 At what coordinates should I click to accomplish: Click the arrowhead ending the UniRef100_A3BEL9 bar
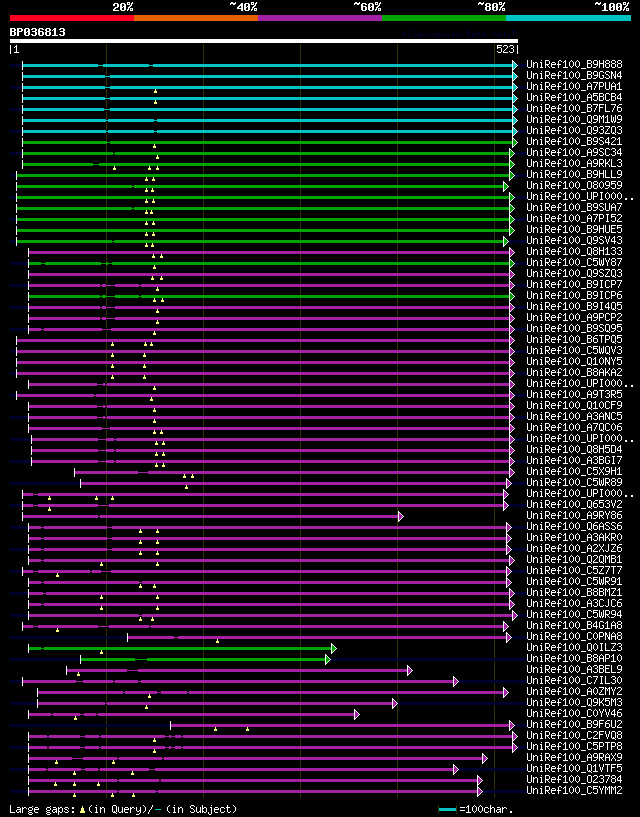410,671
